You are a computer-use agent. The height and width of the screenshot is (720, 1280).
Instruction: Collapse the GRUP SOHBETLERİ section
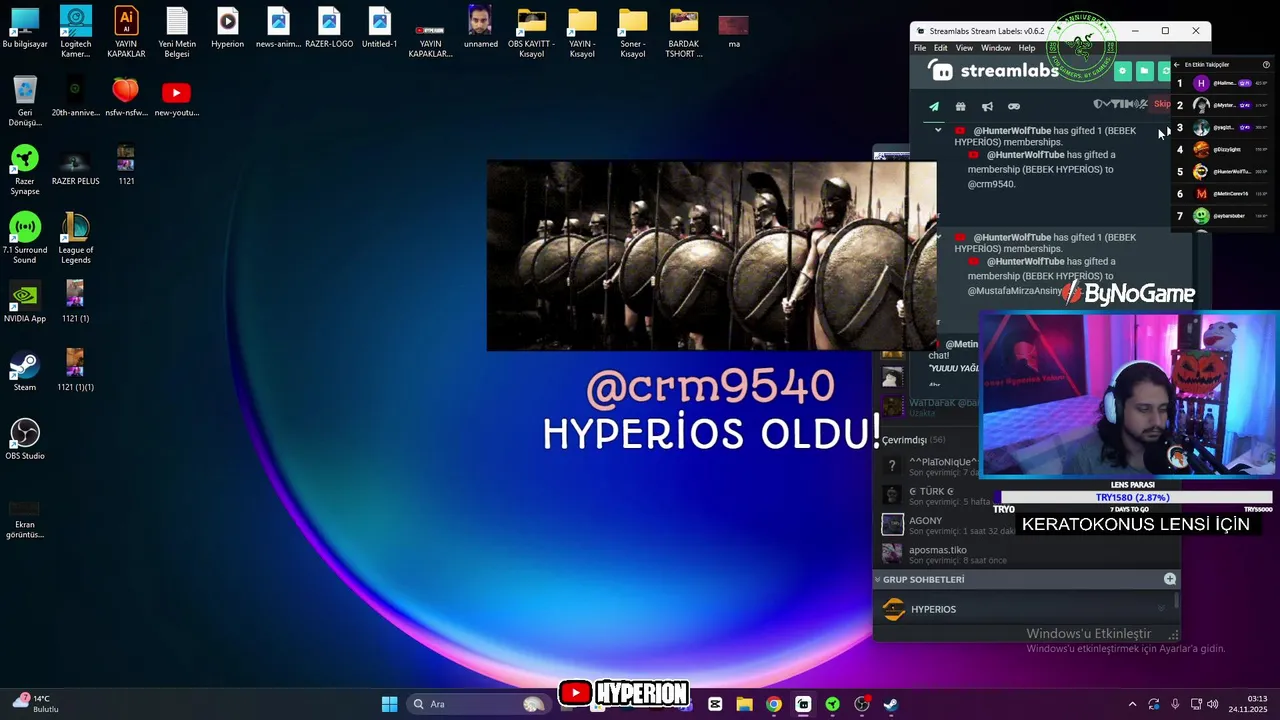tap(877, 579)
